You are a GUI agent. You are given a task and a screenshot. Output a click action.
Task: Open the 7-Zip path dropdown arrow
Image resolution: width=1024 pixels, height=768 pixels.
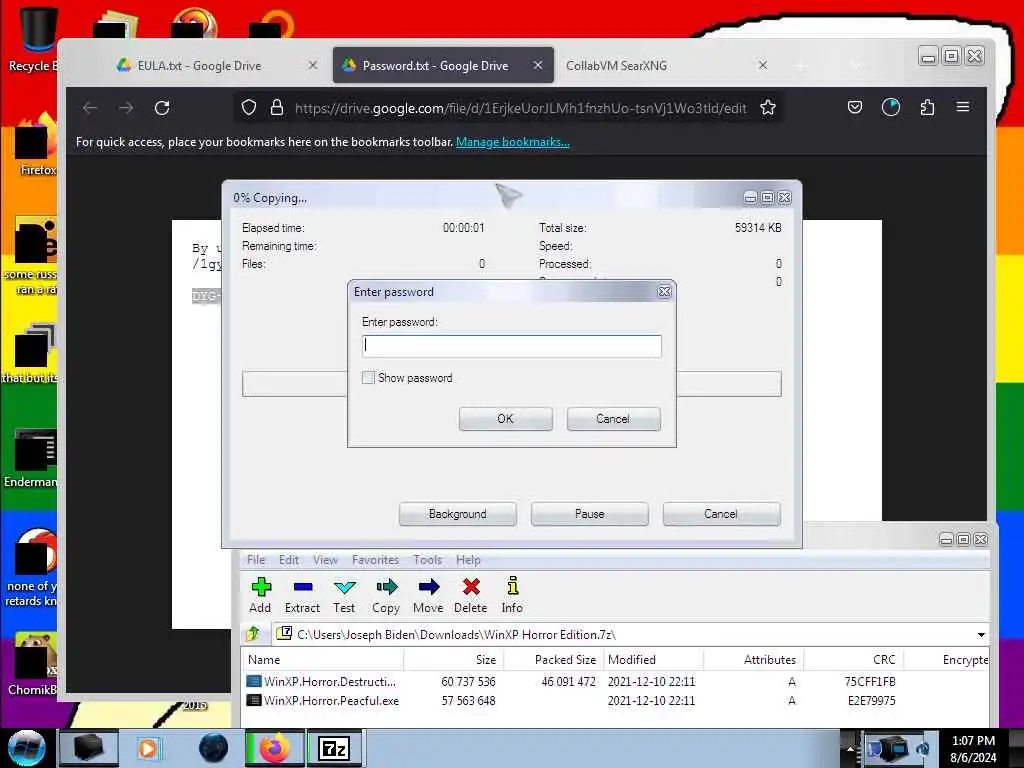(981, 635)
